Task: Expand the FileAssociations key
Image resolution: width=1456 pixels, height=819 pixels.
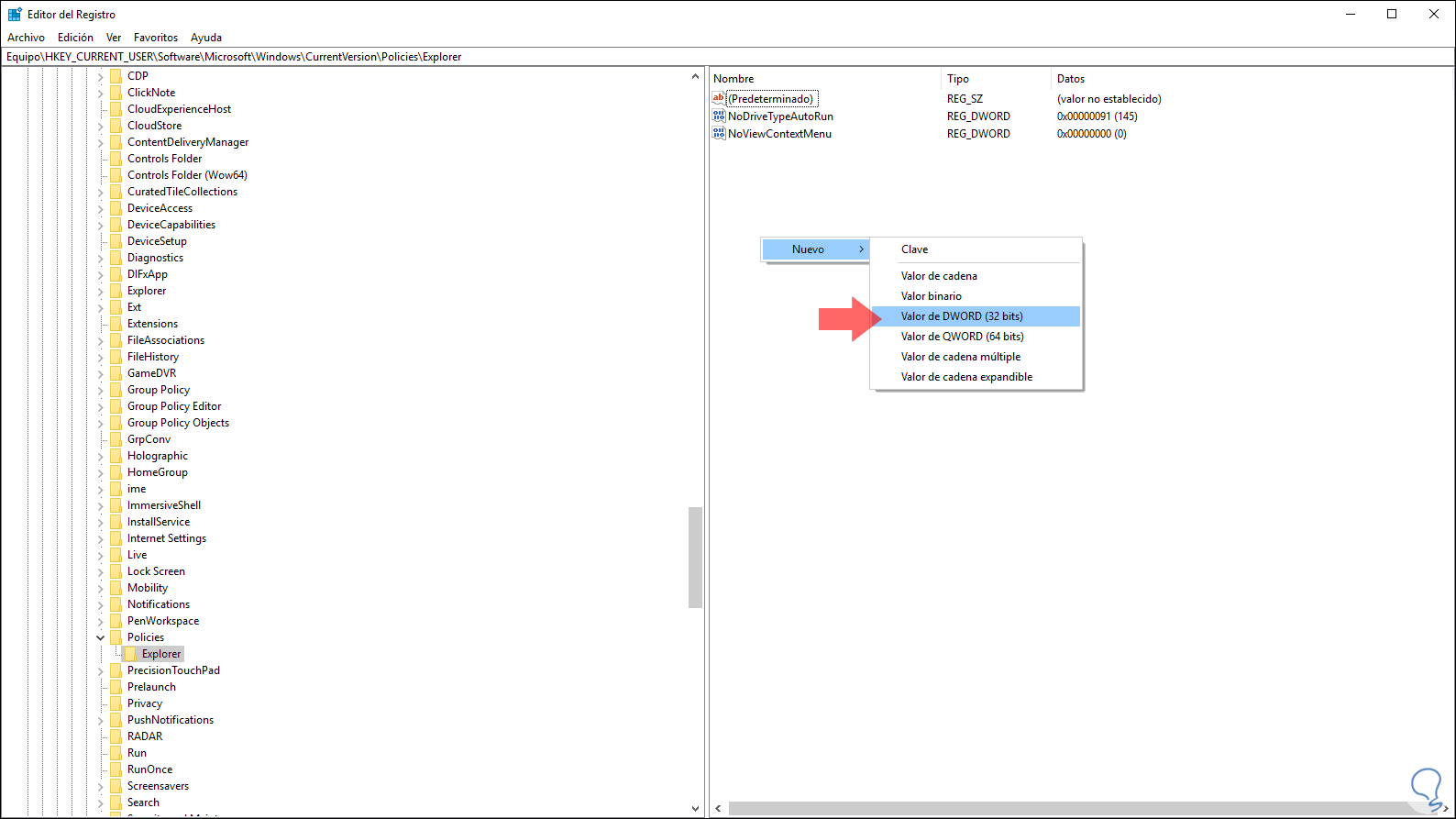Action: pyautogui.click(x=101, y=340)
